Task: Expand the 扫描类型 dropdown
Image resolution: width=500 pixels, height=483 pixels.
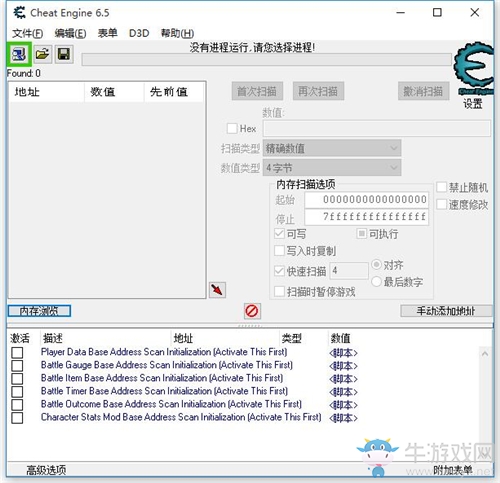Action: click(332, 148)
